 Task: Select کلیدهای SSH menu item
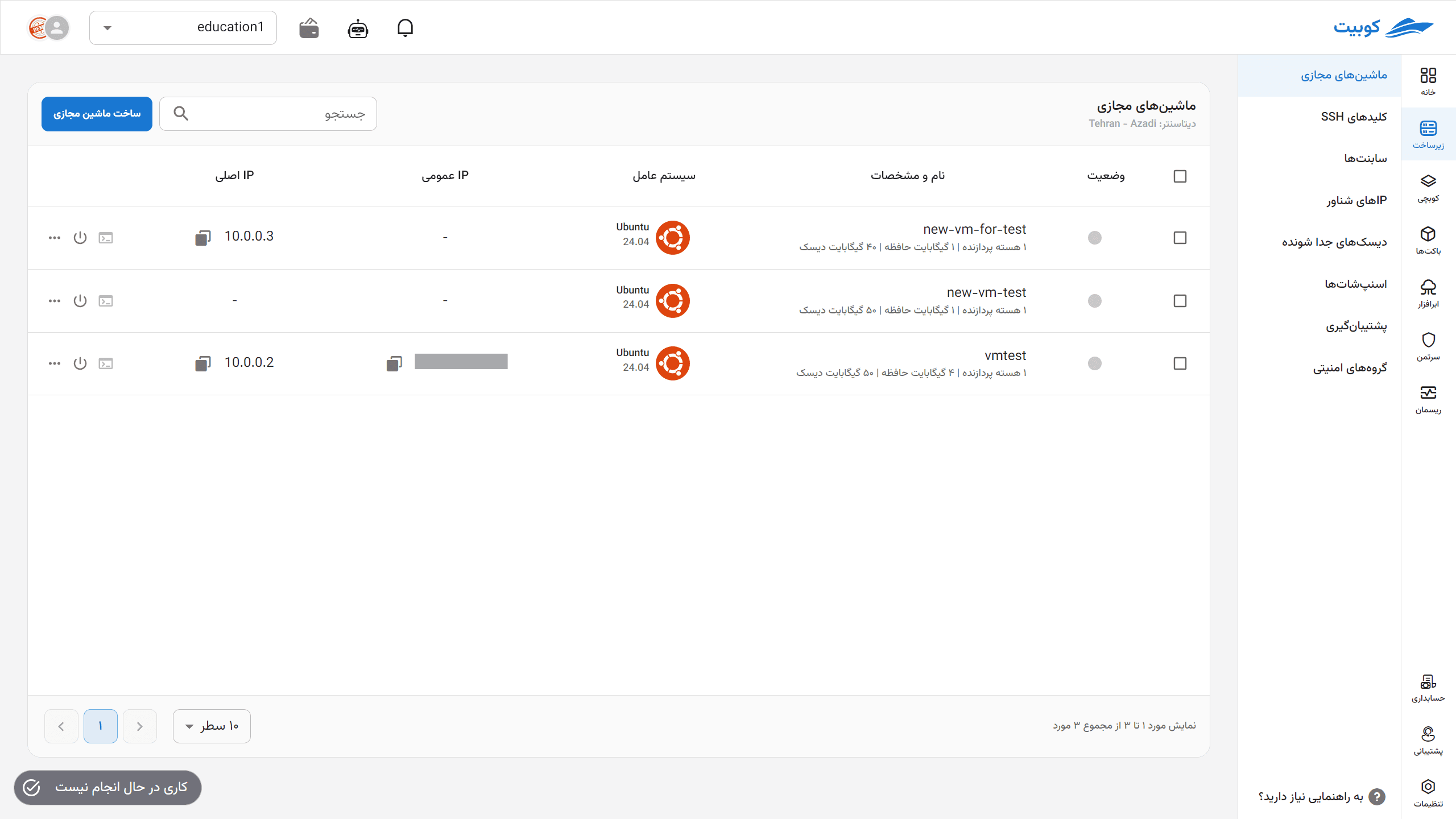pyautogui.click(x=1319, y=117)
